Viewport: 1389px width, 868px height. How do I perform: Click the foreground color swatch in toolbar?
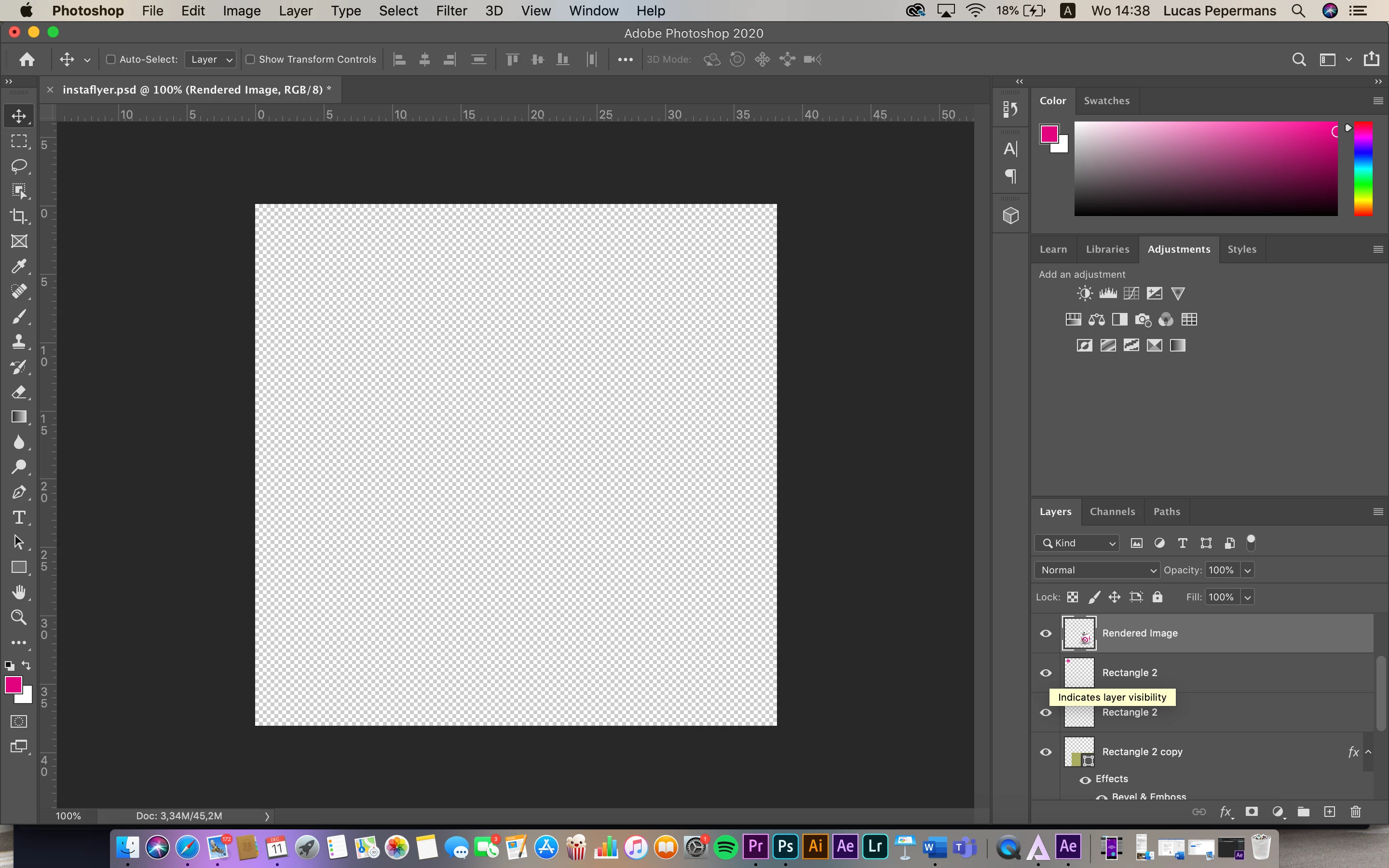13,684
